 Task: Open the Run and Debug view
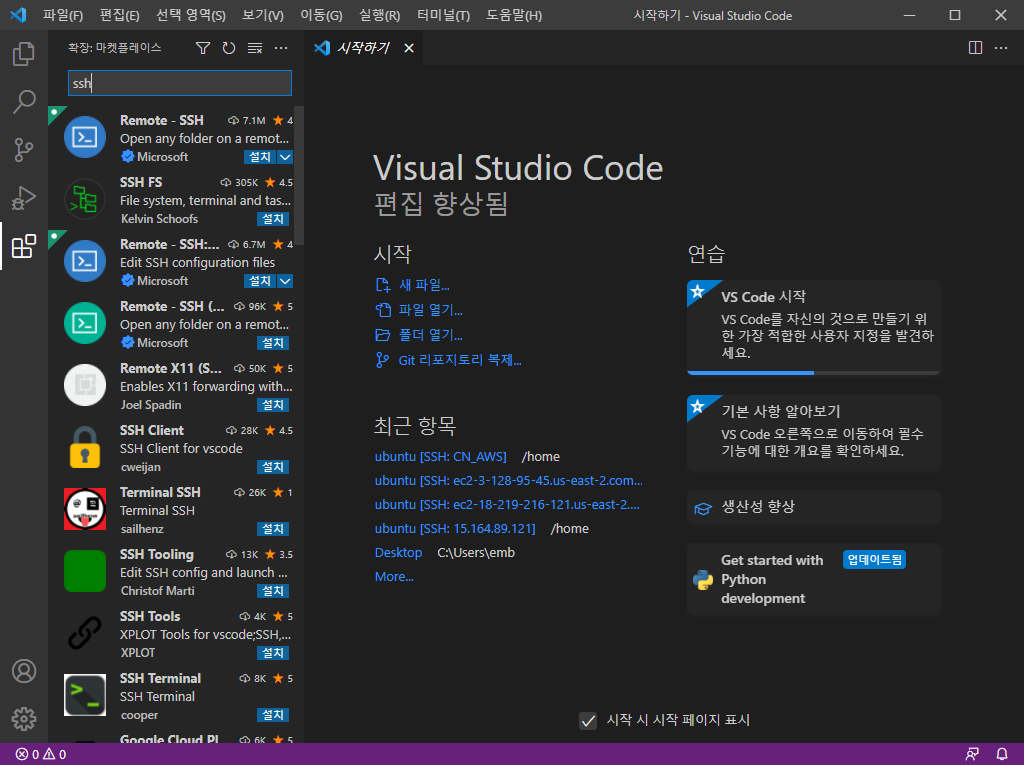[x=24, y=198]
